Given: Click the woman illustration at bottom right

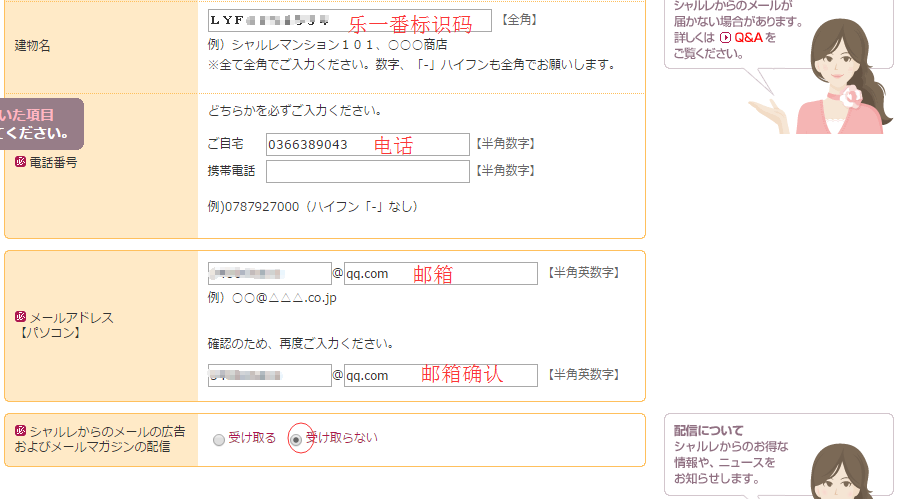Looking at the screenshot, I should coord(840,470).
